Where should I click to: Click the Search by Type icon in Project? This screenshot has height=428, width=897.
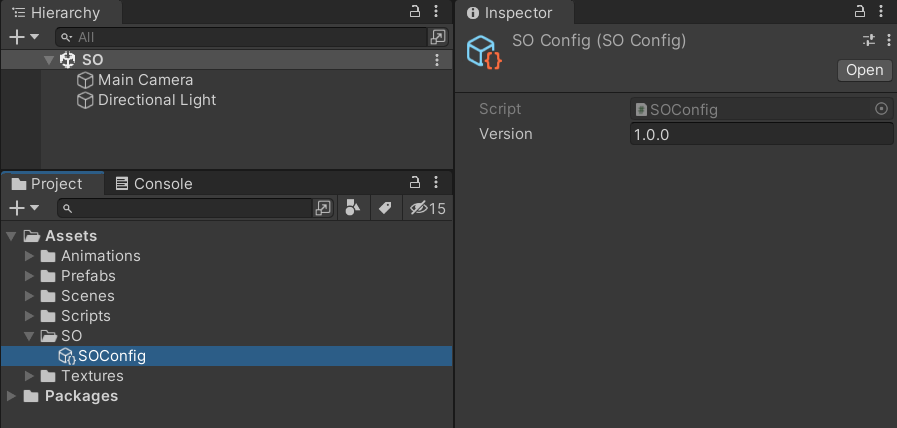click(x=353, y=208)
